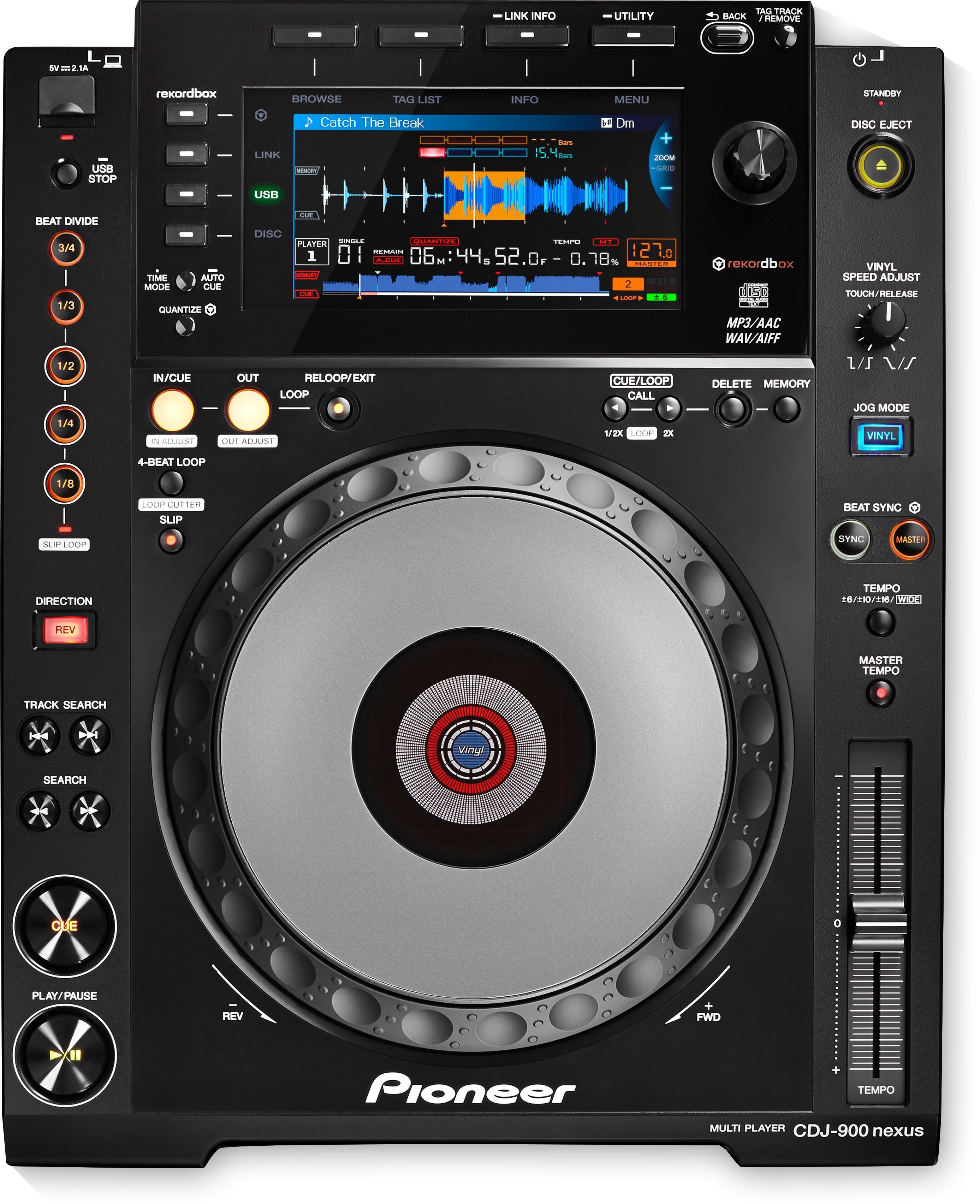Select the 1/2 beat divide button
The height and width of the screenshot is (1204, 980).
click(65, 366)
